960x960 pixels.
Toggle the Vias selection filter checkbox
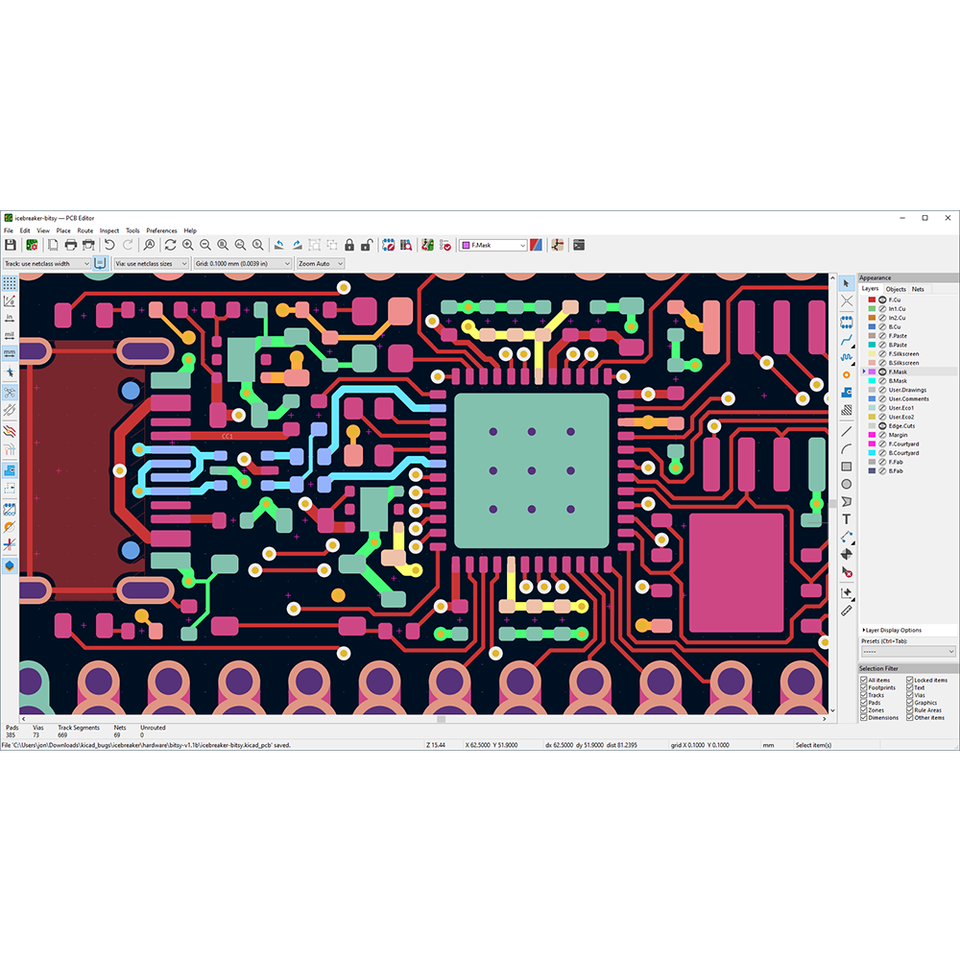pyautogui.click(x=910, y=695)
